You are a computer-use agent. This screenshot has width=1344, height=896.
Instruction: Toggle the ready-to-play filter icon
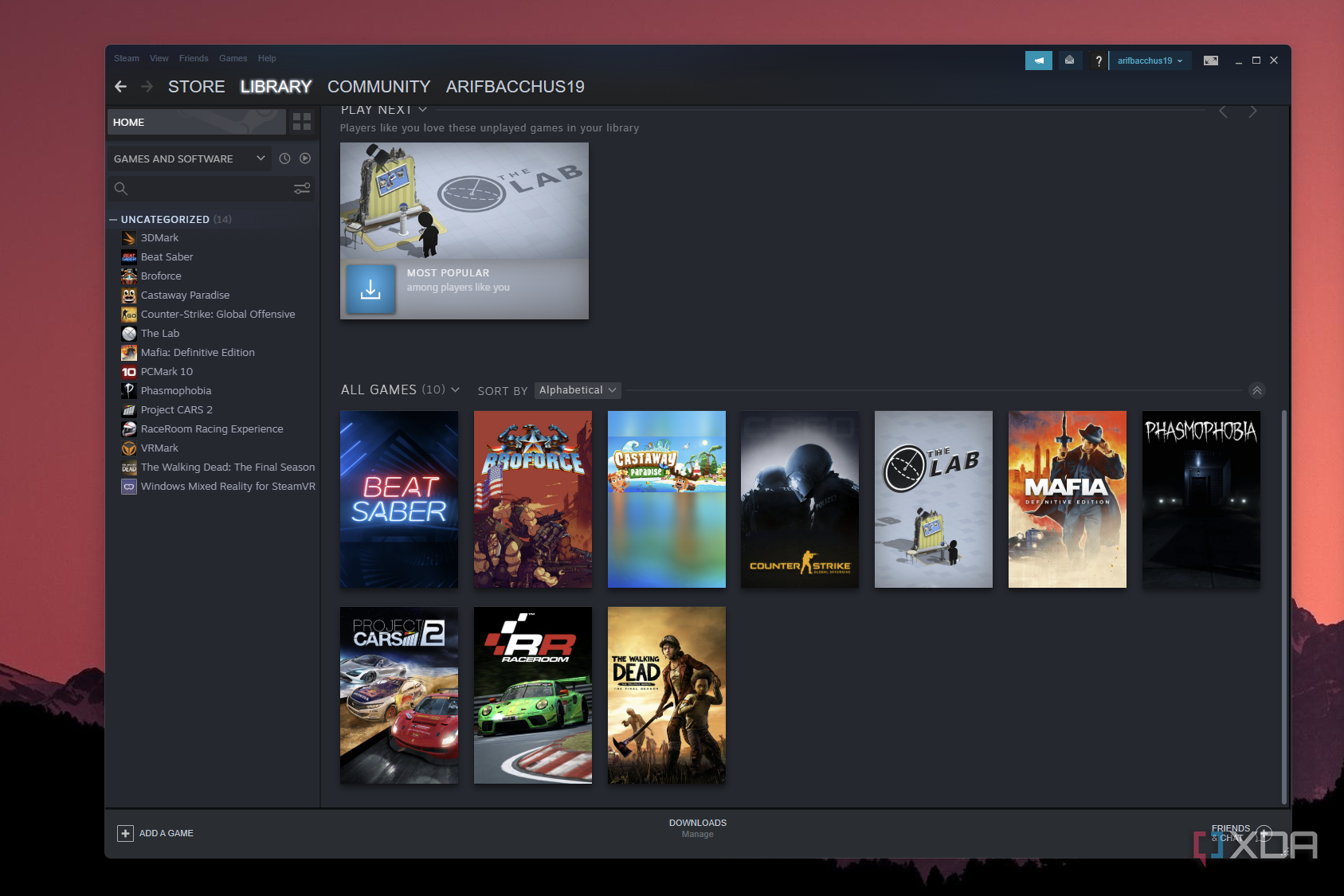[x=305, y=158]
